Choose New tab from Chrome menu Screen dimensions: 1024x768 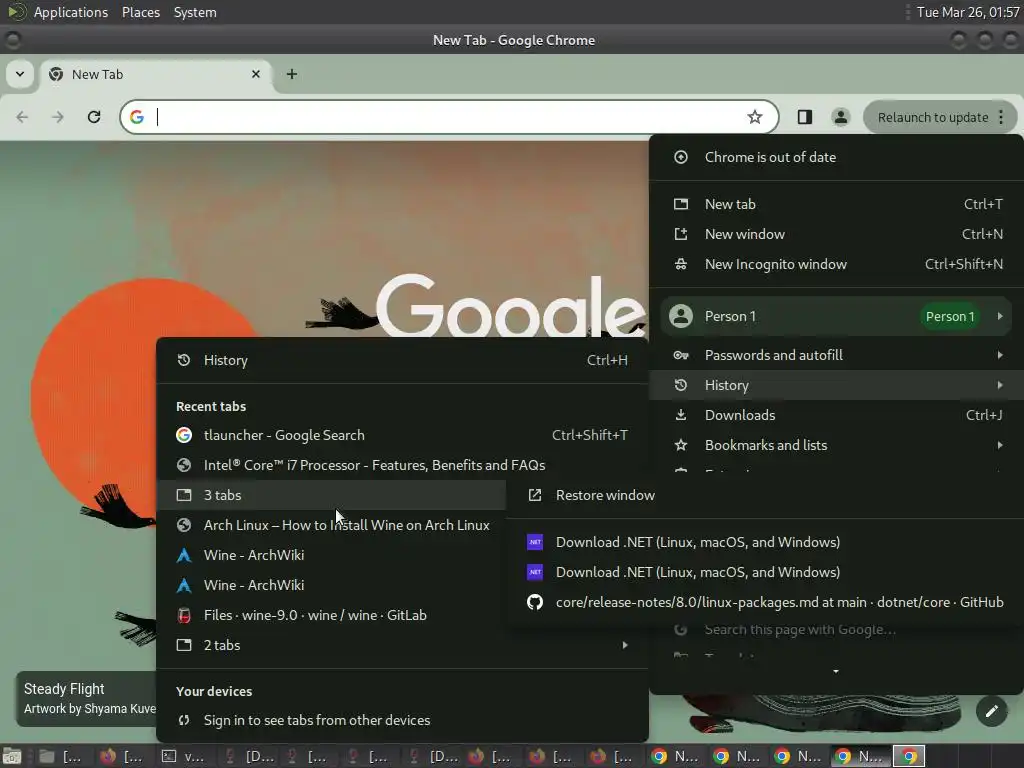836,204
